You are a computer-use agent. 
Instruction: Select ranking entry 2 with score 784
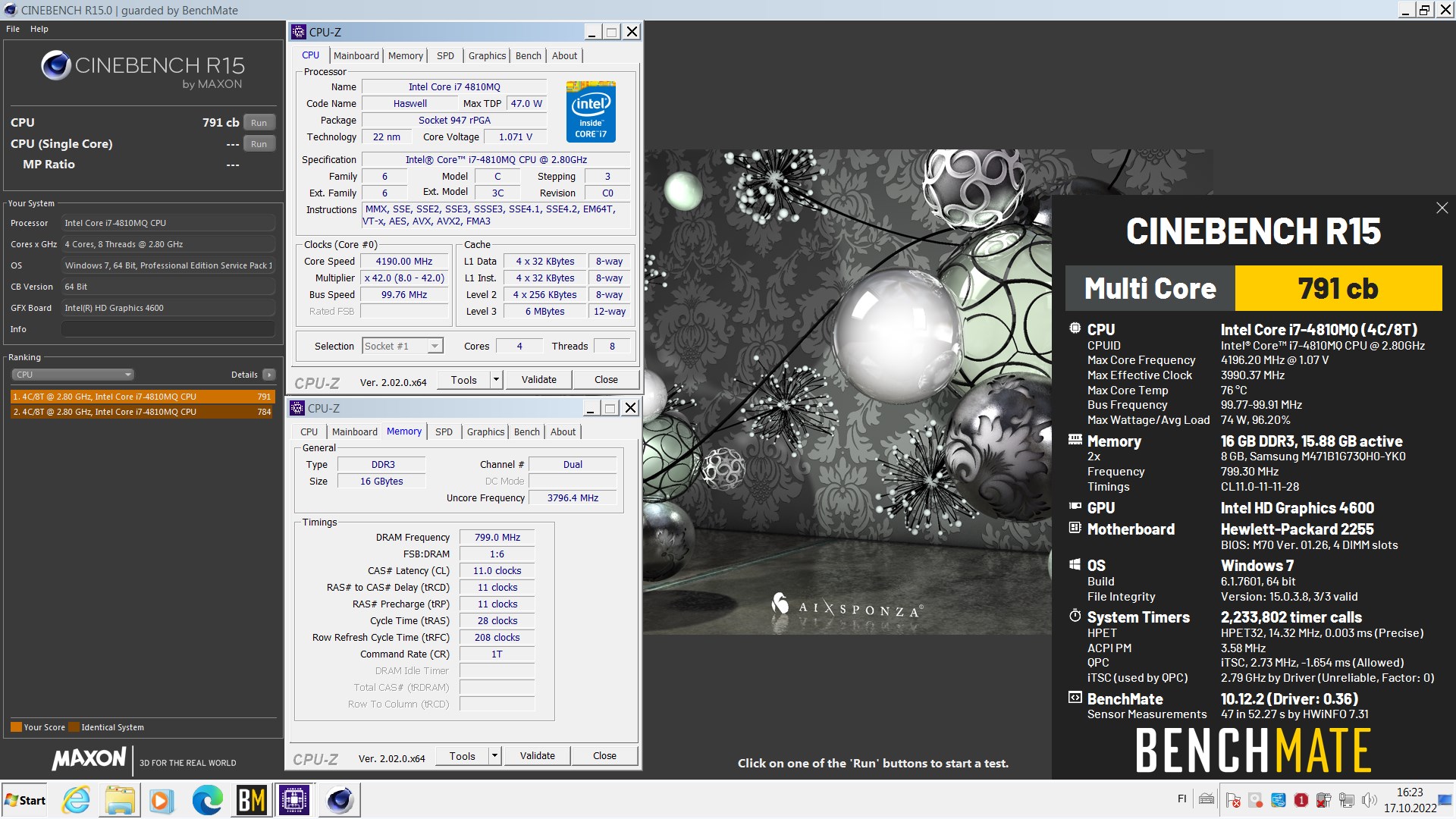142,412
